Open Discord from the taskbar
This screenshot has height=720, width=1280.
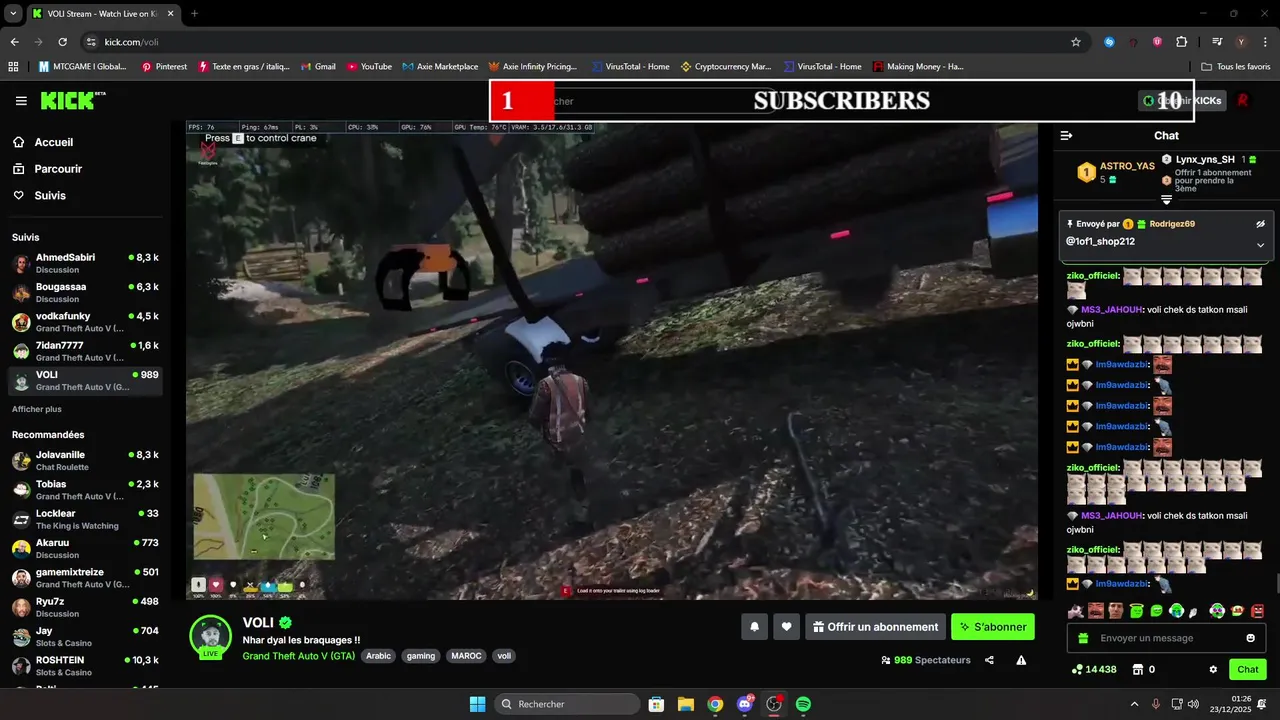[x=744, y=704]
